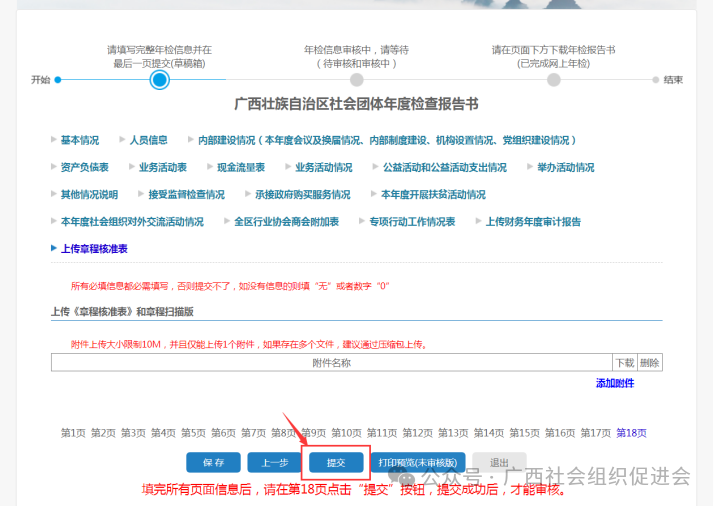This screenshot has width=714, height=506.
Task: Click the active blue progress step circle
Action: pyautogui.click(x=159, y=80)
